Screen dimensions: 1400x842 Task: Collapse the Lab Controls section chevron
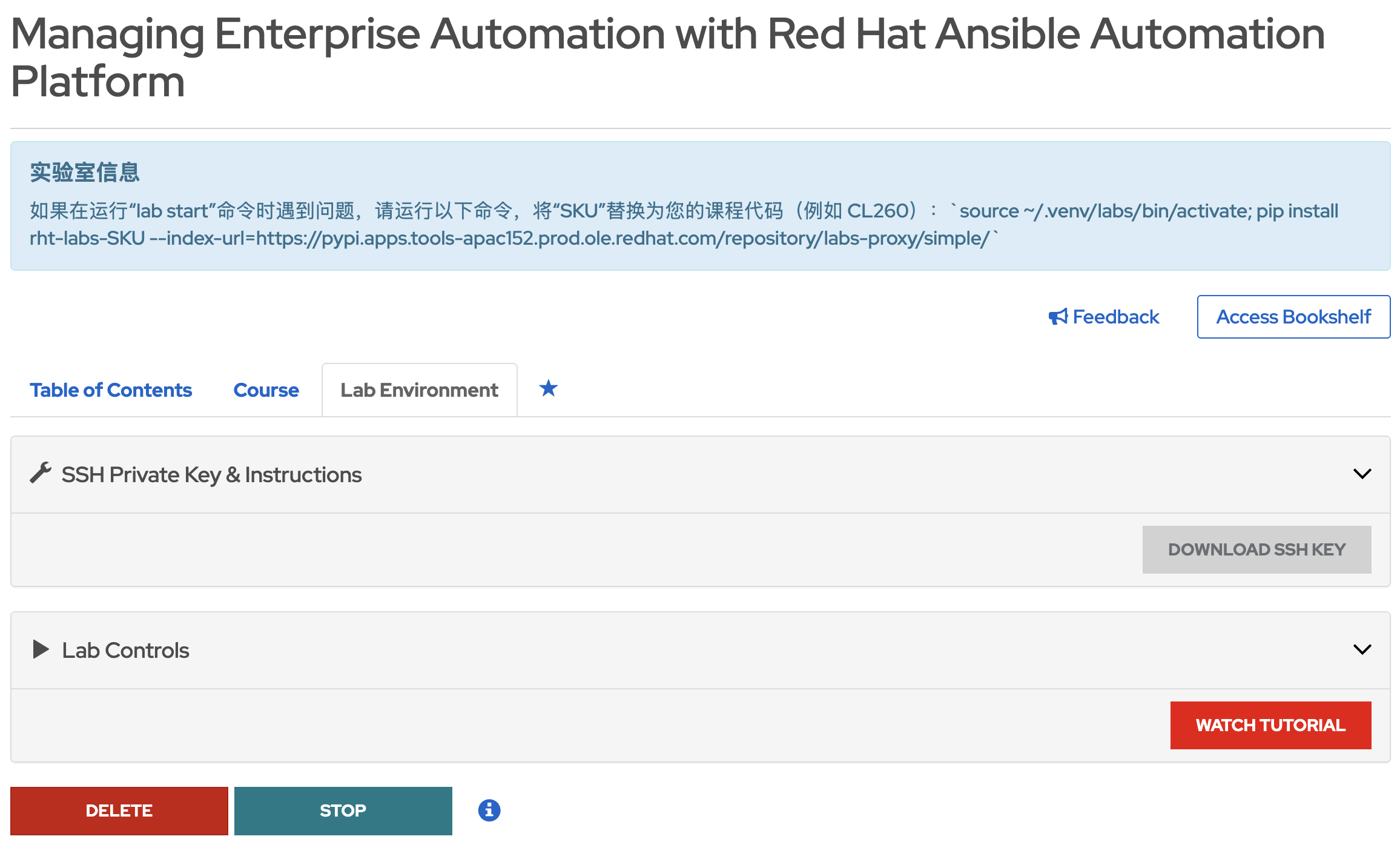pos(1362,650)
